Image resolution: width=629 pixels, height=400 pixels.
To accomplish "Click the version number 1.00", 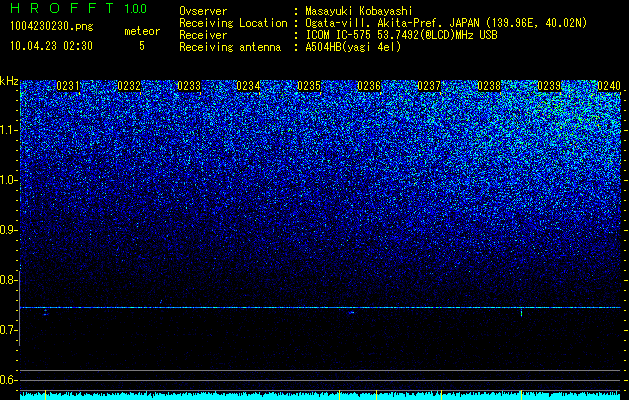I will (x=136, y=9).
